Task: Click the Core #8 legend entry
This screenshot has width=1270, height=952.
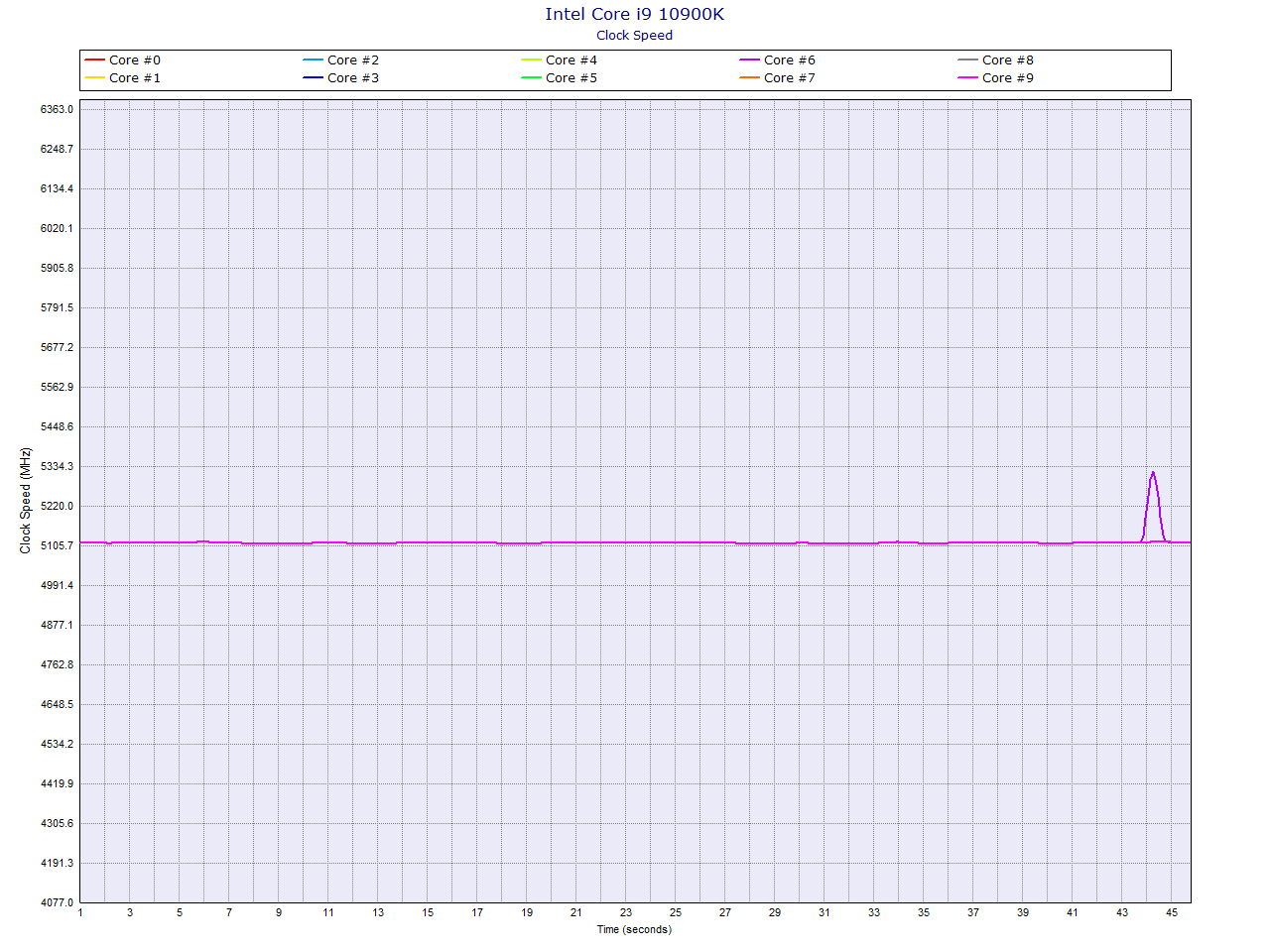Action: pyautogui.click(x=996, y=60)
